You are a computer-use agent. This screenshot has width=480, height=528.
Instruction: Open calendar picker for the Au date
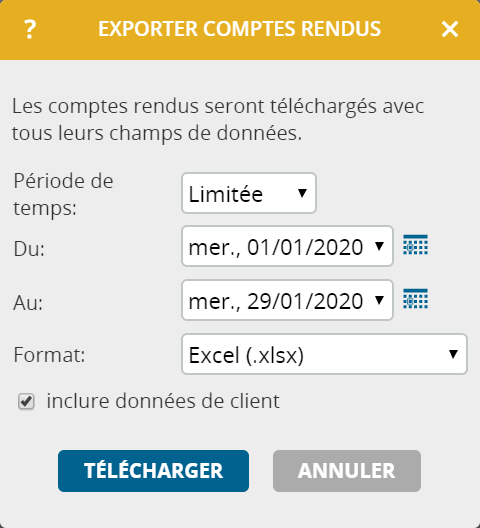415,299
